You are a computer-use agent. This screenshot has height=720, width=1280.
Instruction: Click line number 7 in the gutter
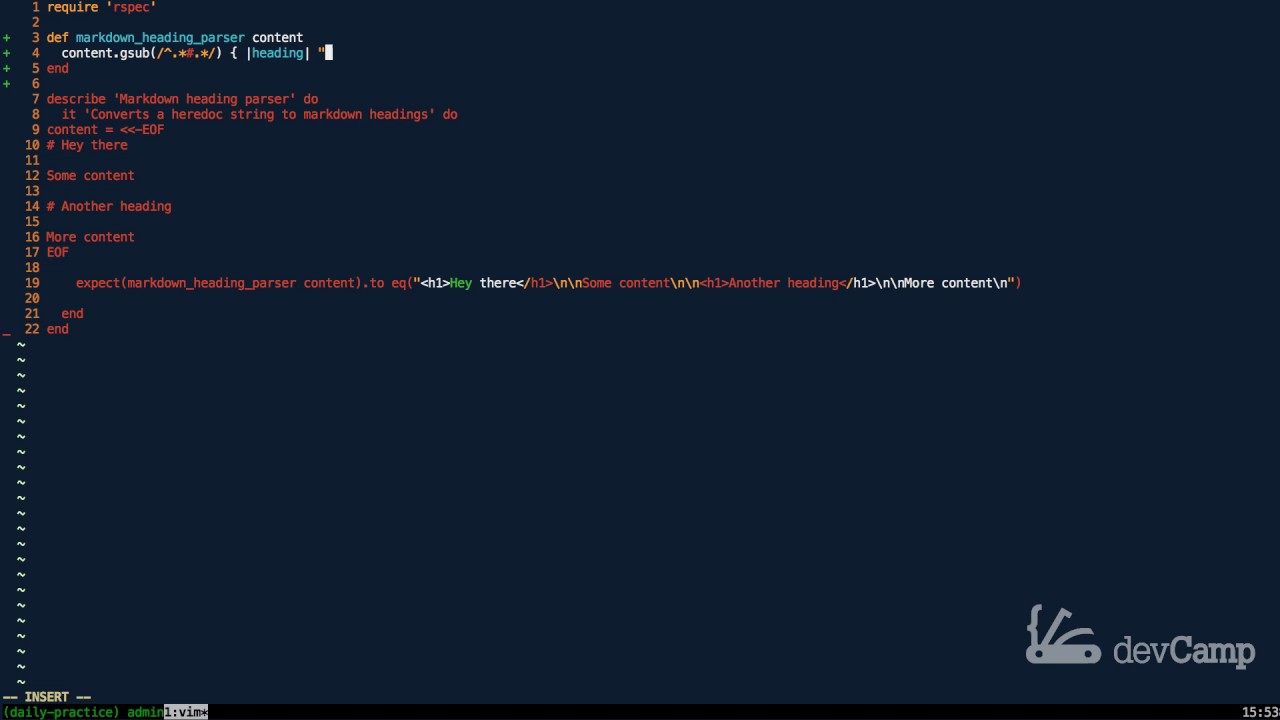pyautogui.click(x=36, y=99)
